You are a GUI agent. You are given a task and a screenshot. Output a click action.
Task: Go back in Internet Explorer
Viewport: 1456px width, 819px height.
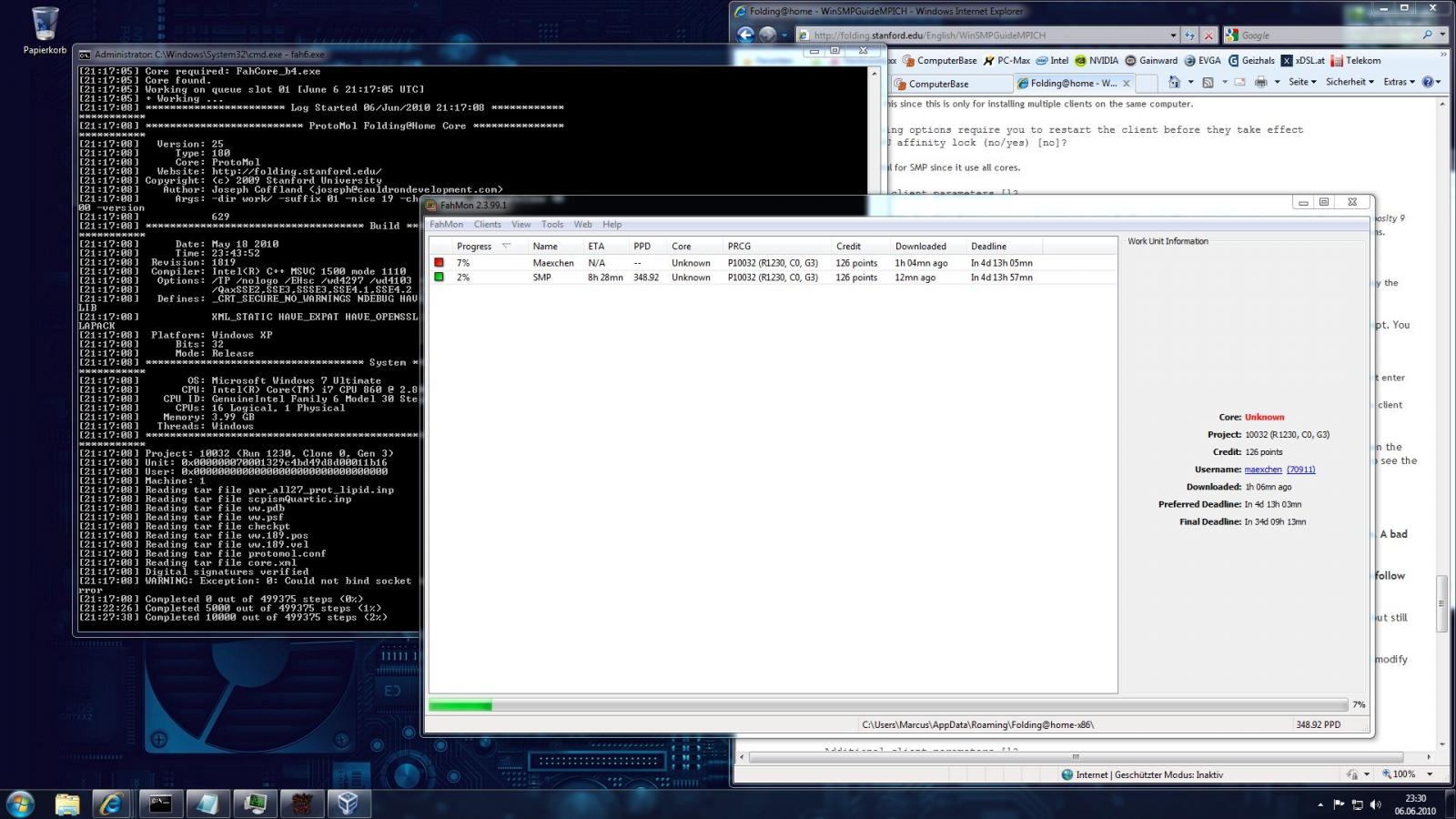click(745, 35)
